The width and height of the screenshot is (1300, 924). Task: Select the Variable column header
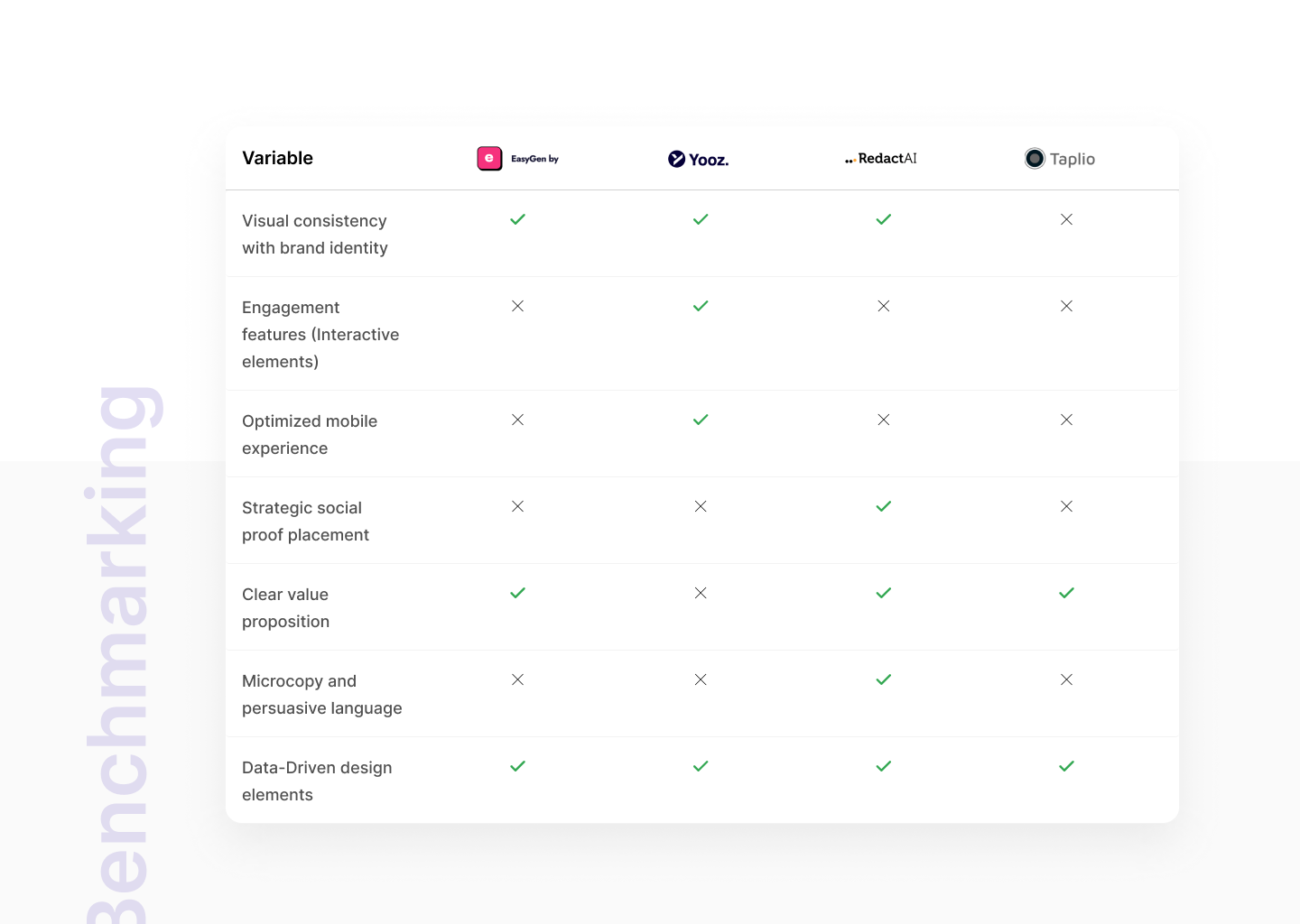point(277,158)
